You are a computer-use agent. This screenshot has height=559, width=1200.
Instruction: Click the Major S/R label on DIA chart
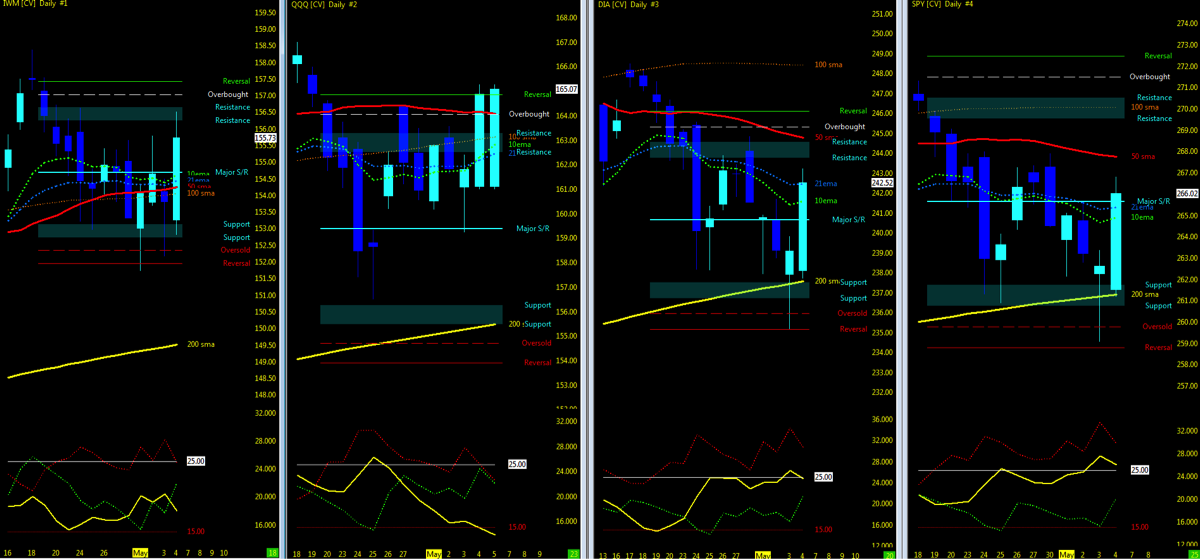[848, 219]
